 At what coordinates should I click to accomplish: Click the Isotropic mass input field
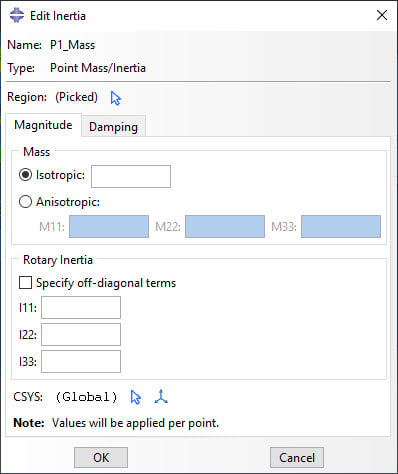(x=131, y=176)
